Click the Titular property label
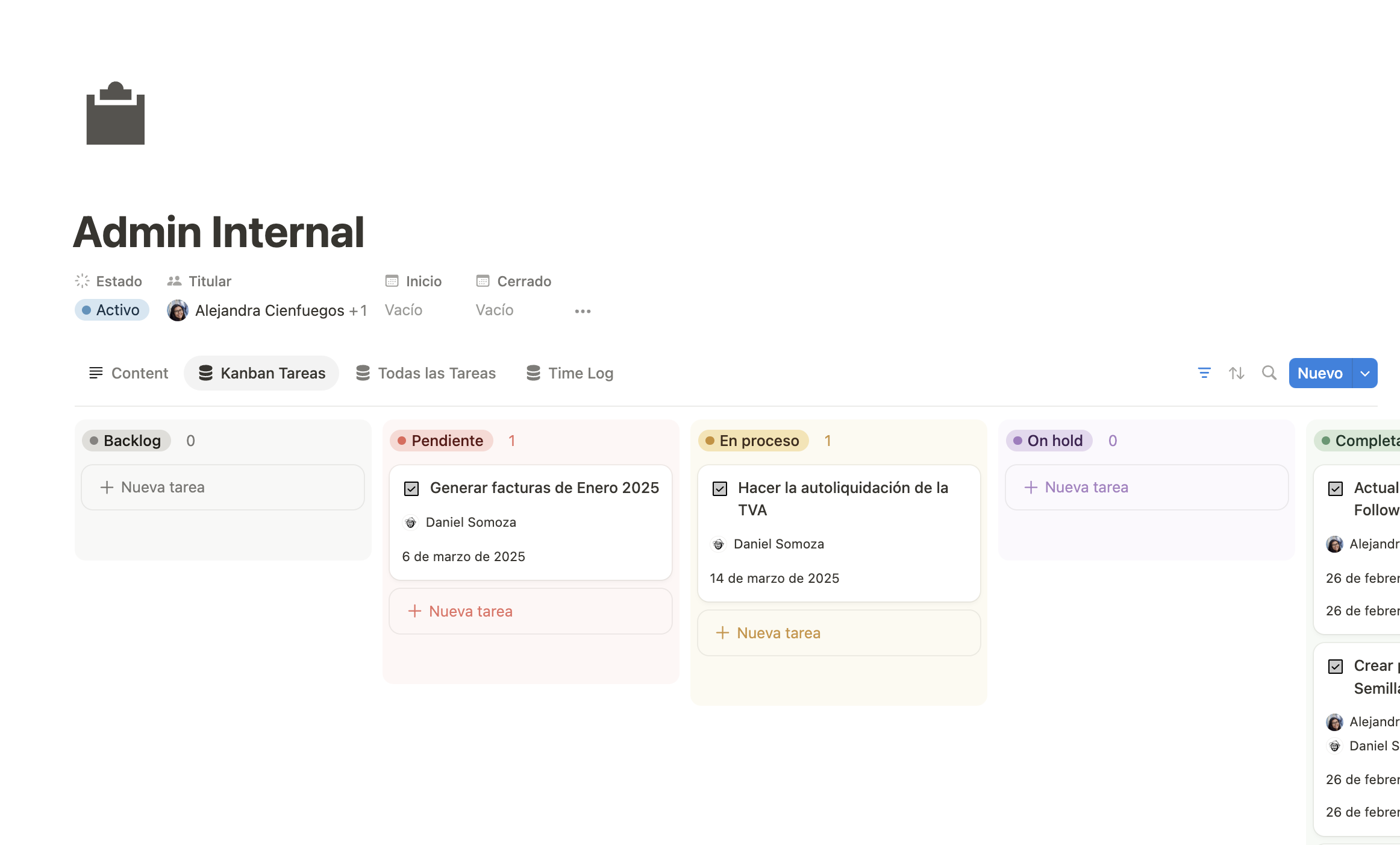Viewport: 1400px width, 845px height. (210, 281)
